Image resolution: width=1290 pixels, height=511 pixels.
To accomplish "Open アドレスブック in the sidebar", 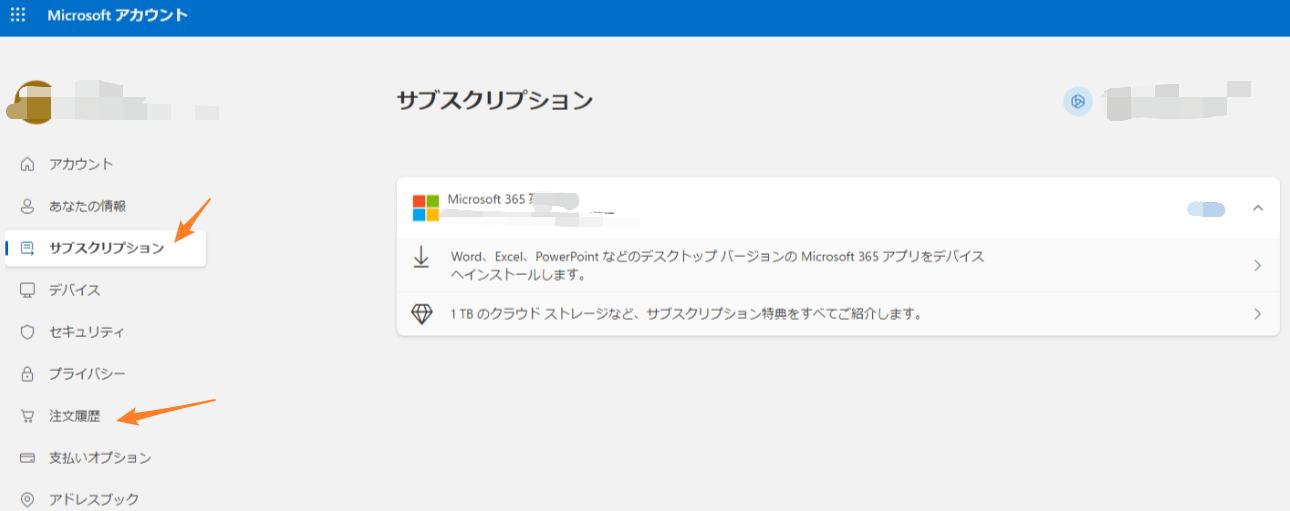I will click(x=94, y=499).
